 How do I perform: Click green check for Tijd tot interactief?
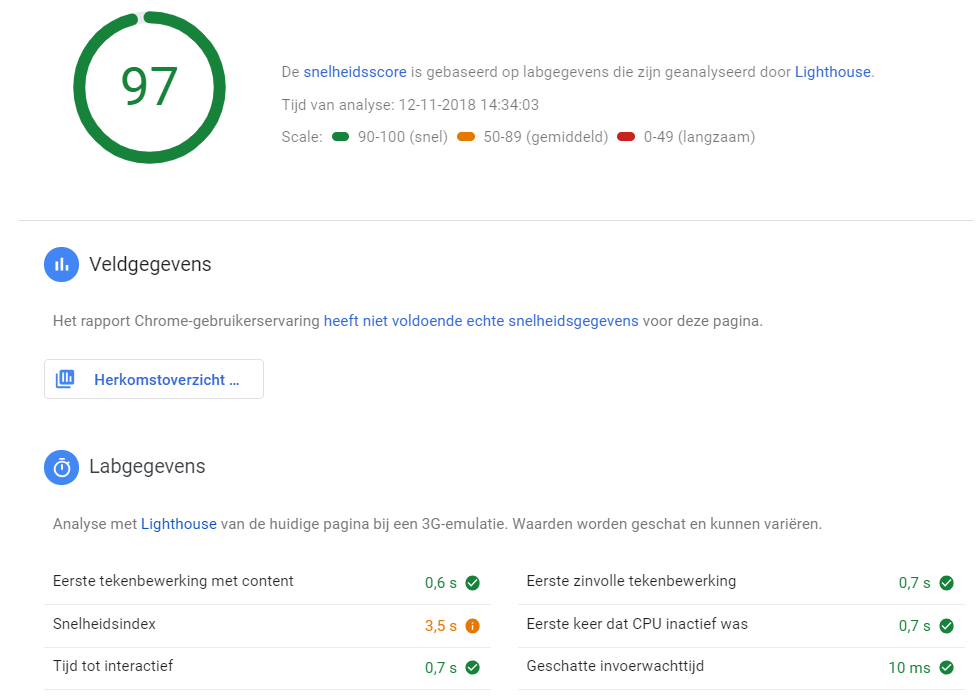pyautogui.click(x=473, y=667)
